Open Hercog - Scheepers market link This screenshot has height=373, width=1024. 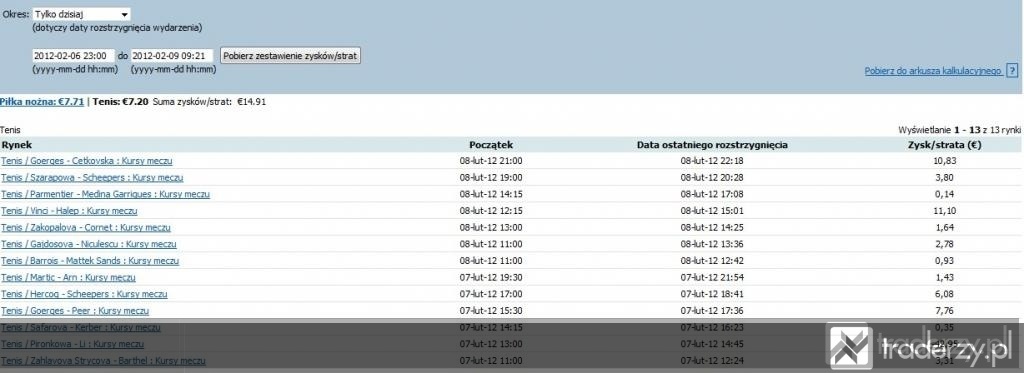[84, 294]
